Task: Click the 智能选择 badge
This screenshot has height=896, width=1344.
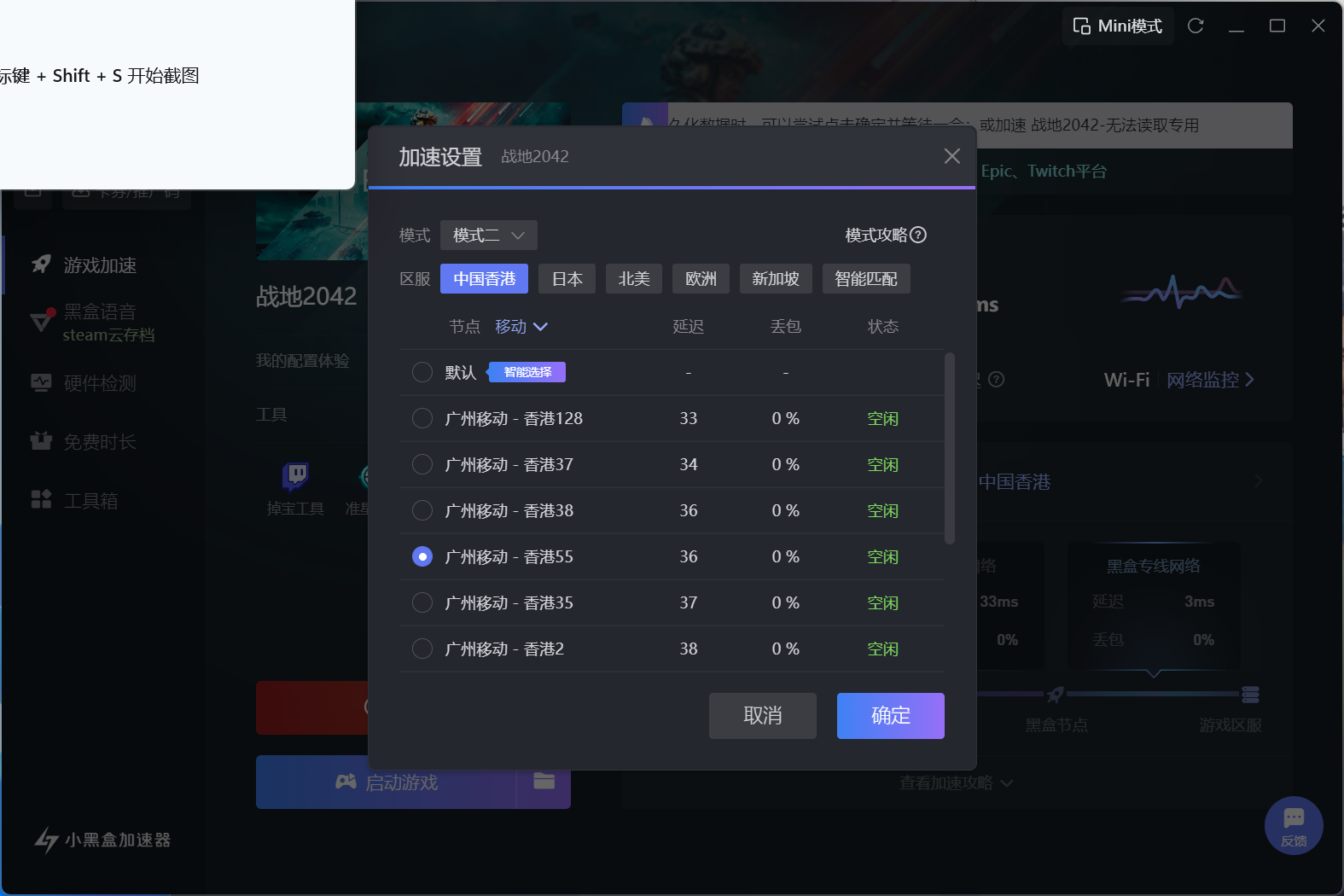Action: [527, 372]
